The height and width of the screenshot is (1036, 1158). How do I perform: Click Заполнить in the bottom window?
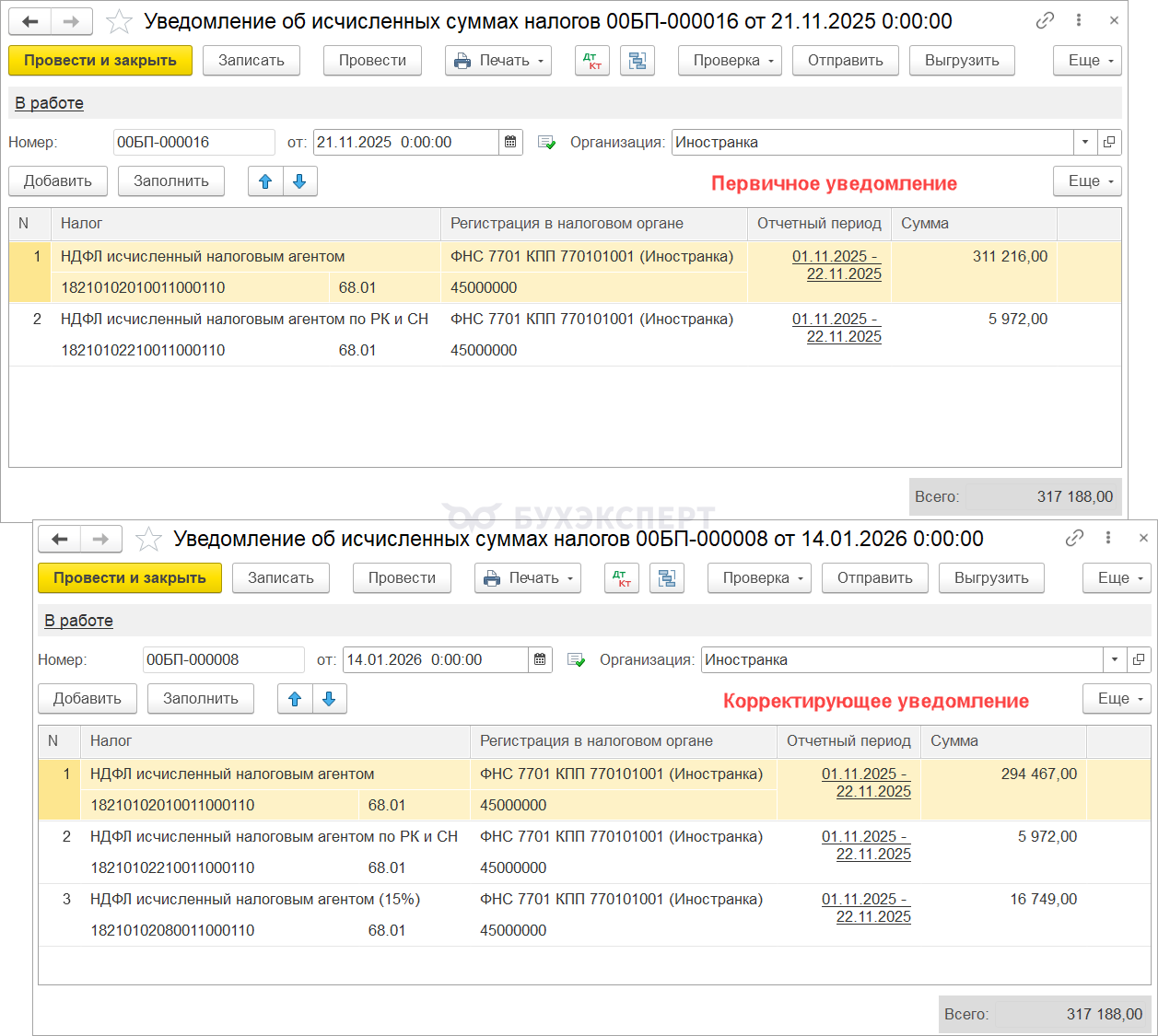click(x=201, y=699)
